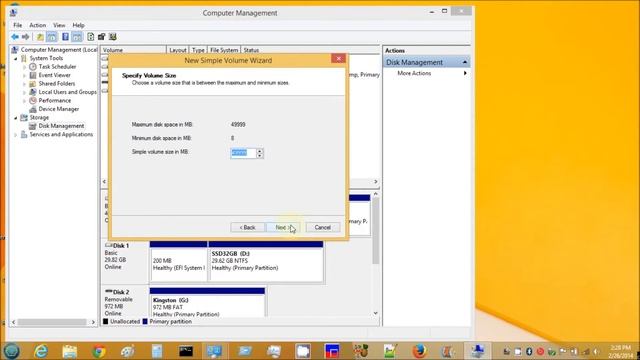This screenshot has height=360, width=640.
Task: Collapse the Storage tree node
Action: [16, 118]
